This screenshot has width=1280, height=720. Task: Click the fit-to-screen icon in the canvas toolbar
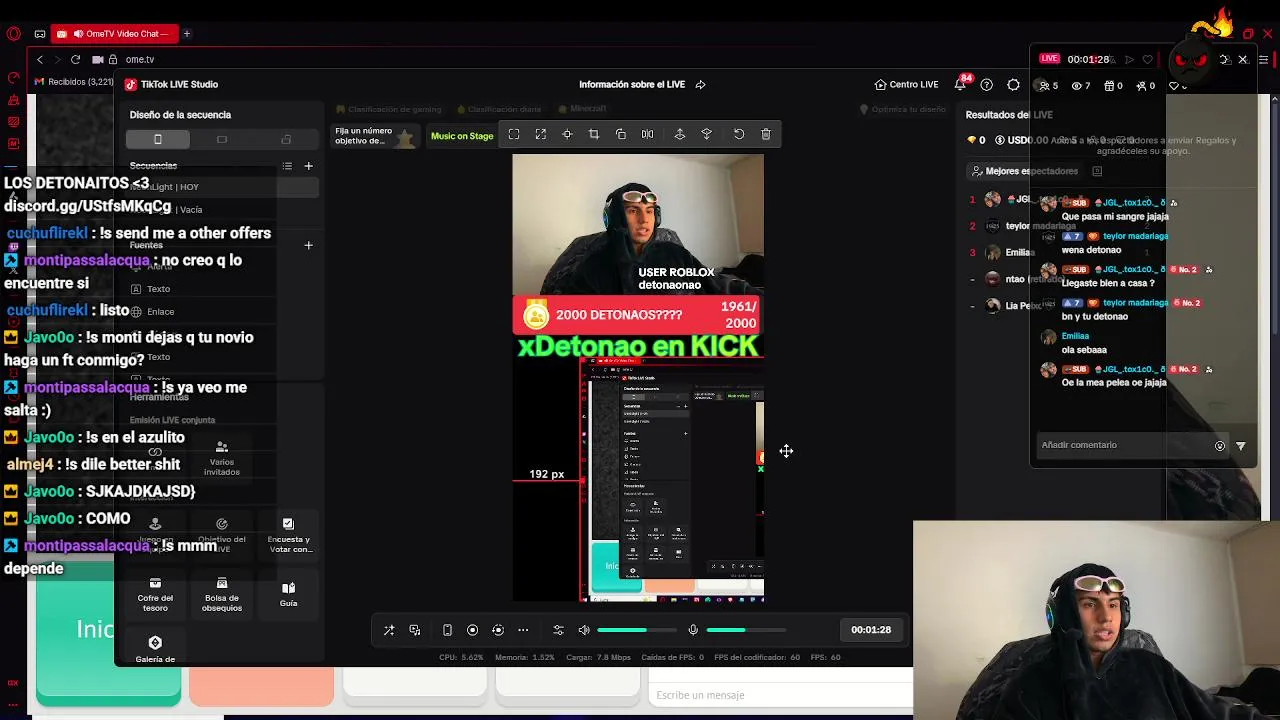(514, 134)
